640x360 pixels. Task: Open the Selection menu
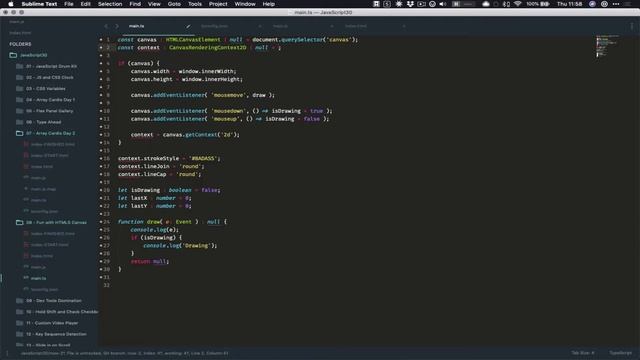[110, 4]
